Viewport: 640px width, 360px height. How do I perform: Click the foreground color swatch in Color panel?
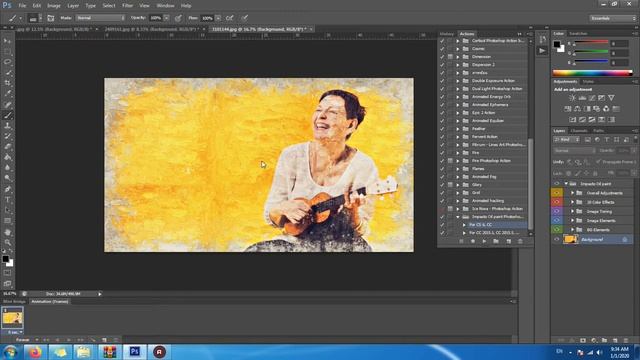click(557, 44)
